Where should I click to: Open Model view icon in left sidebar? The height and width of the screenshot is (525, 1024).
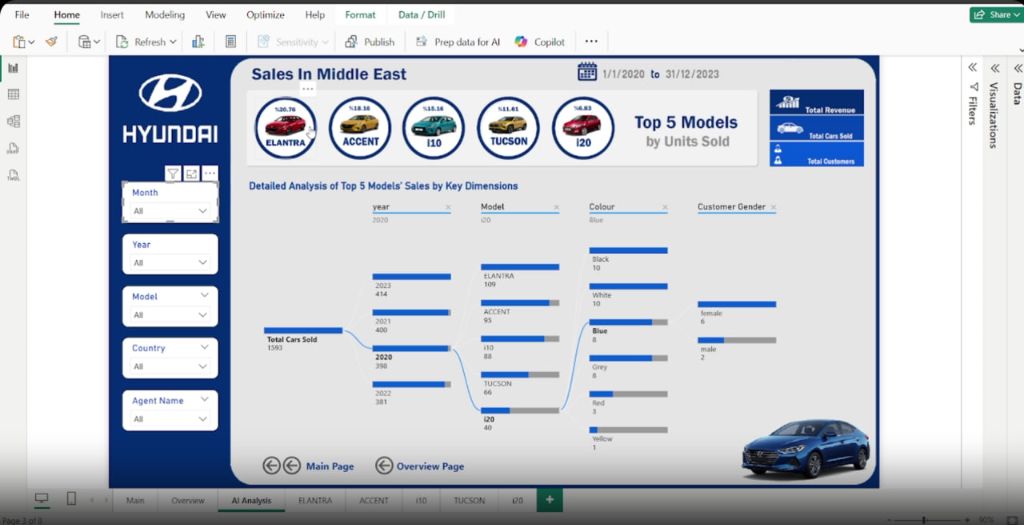click(14, 121)
